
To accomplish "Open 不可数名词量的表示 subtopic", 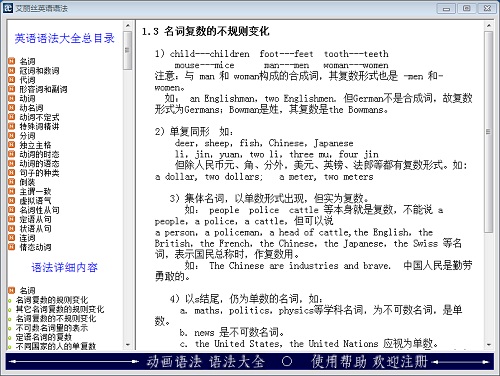I will click(x=52, y=328).
